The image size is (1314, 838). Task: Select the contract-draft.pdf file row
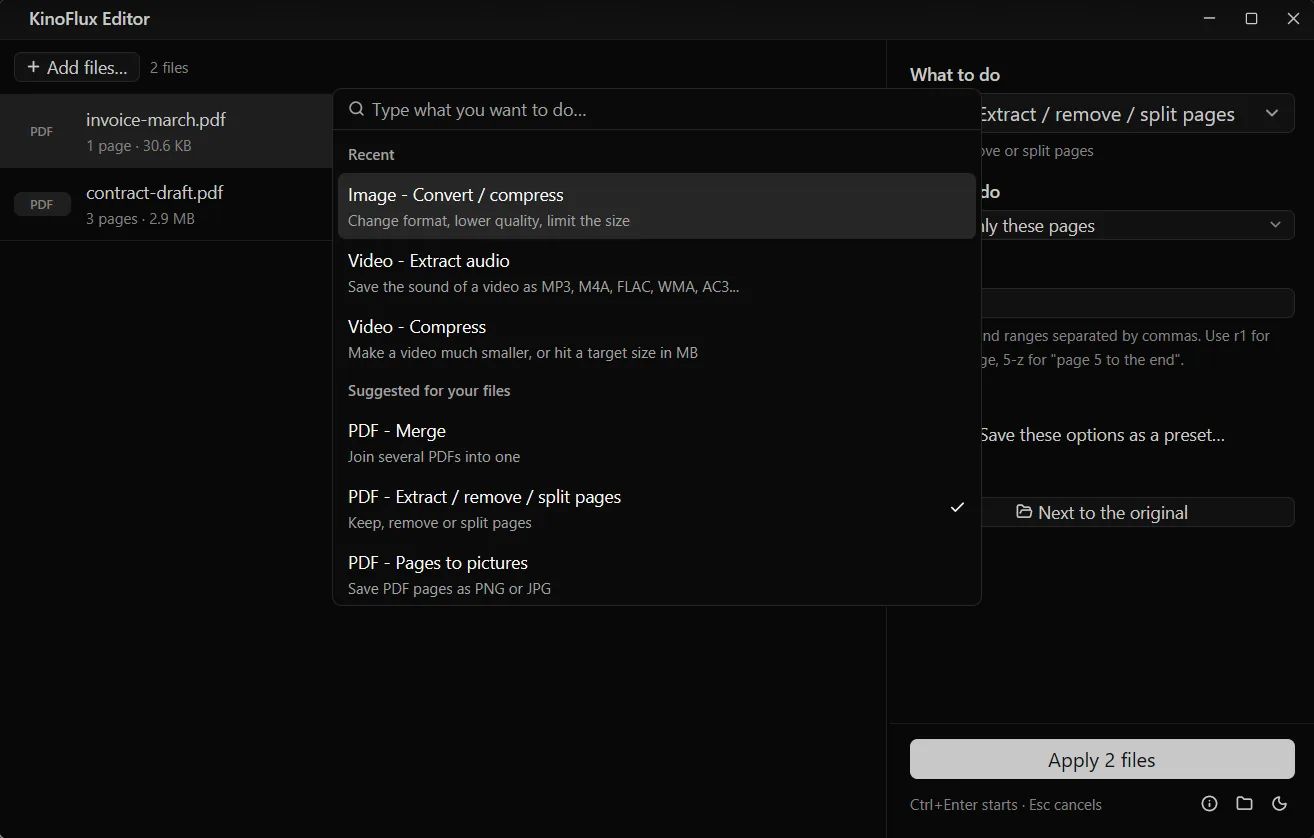tap(166, 204)
